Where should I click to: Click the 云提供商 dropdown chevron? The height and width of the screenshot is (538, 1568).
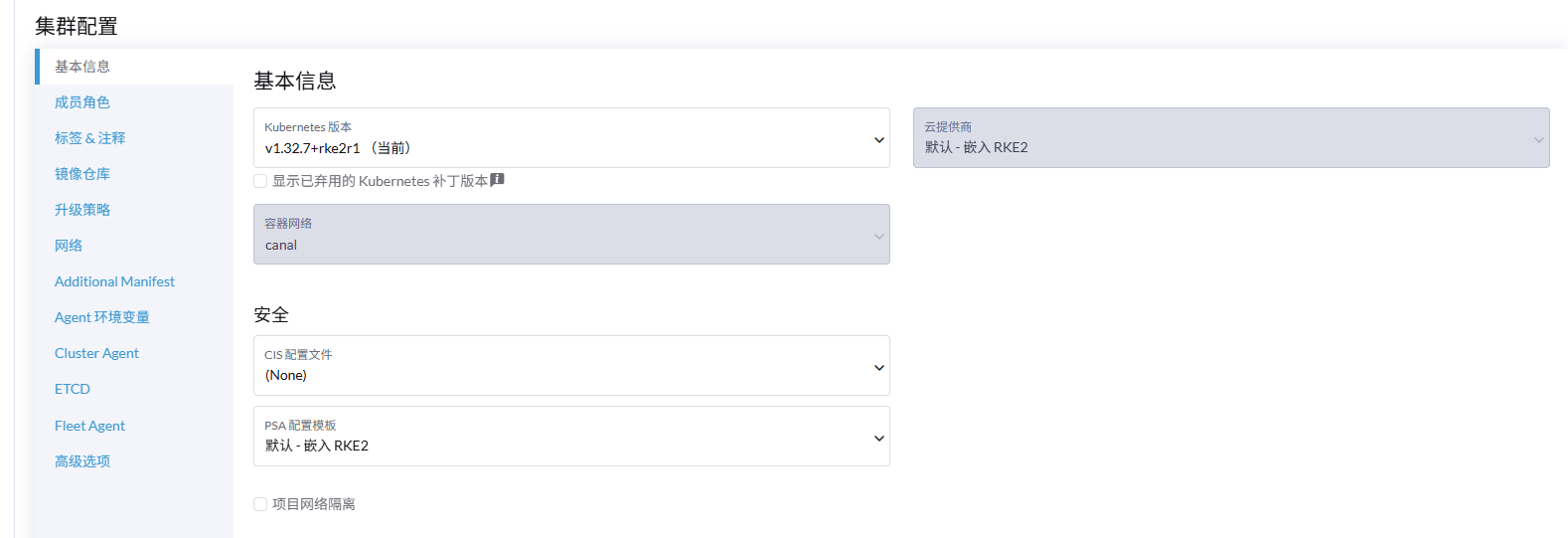[1539, 140]
